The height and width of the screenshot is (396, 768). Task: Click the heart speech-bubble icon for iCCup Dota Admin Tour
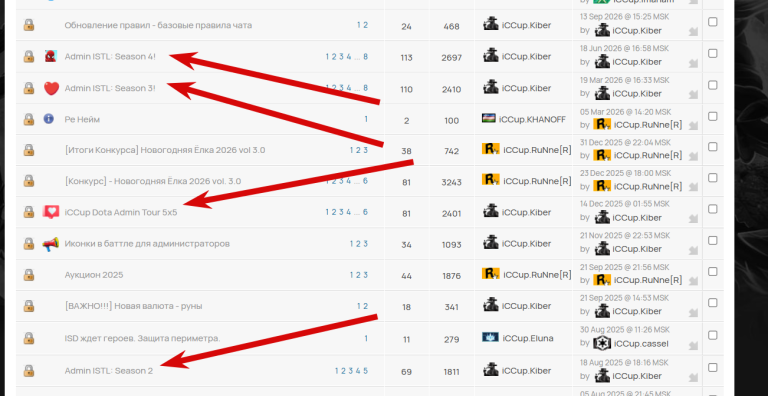51,212
